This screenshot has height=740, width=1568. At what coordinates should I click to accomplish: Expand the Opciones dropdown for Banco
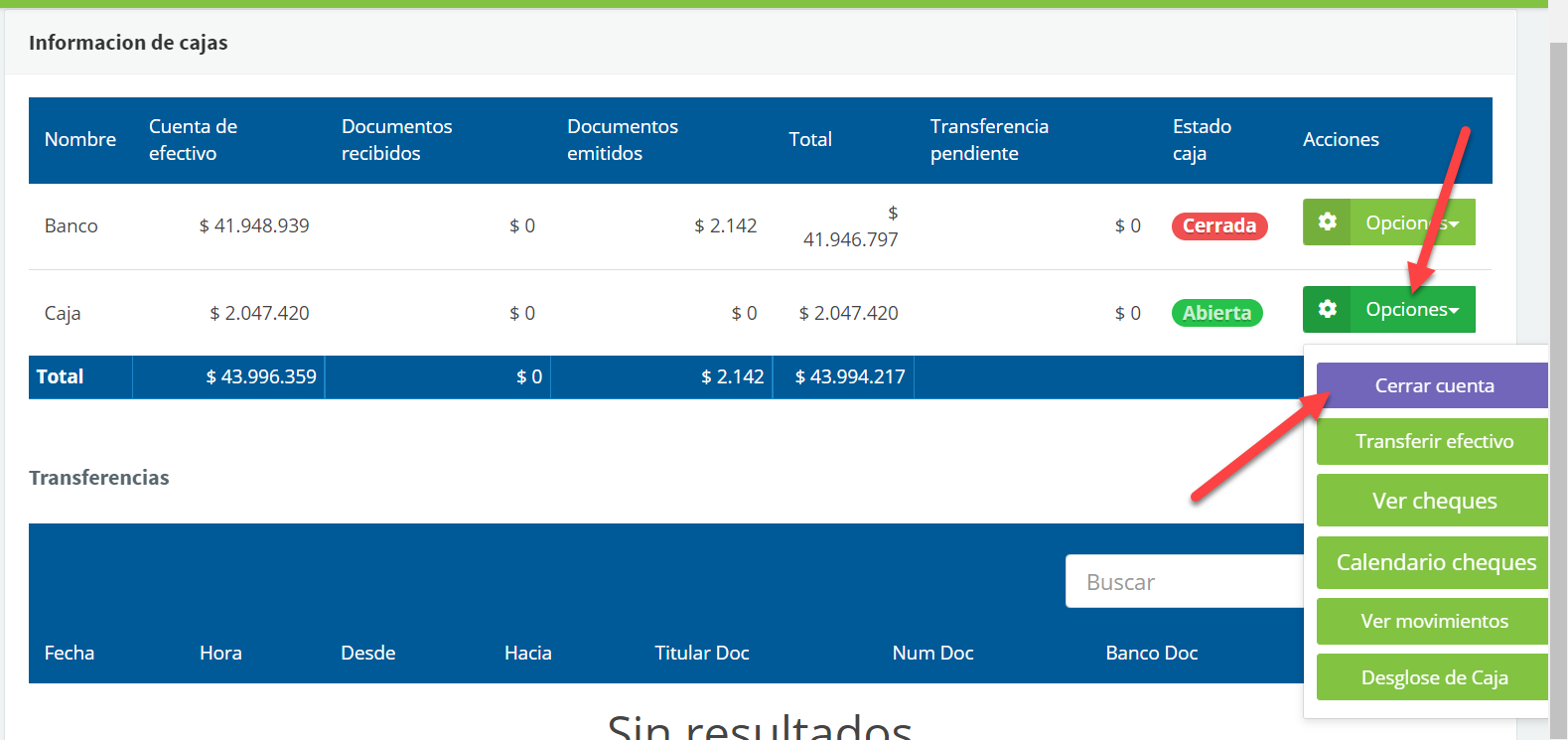[x=1411, y=222]
